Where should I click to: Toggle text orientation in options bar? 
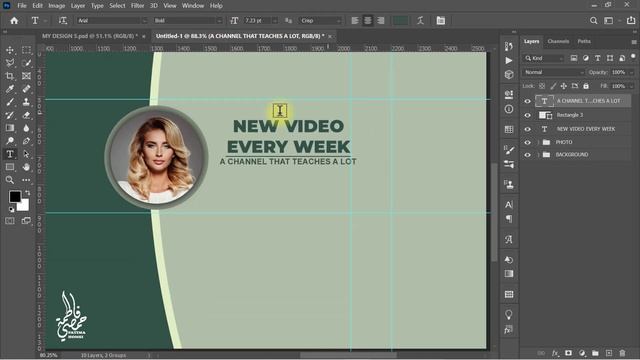62,20
